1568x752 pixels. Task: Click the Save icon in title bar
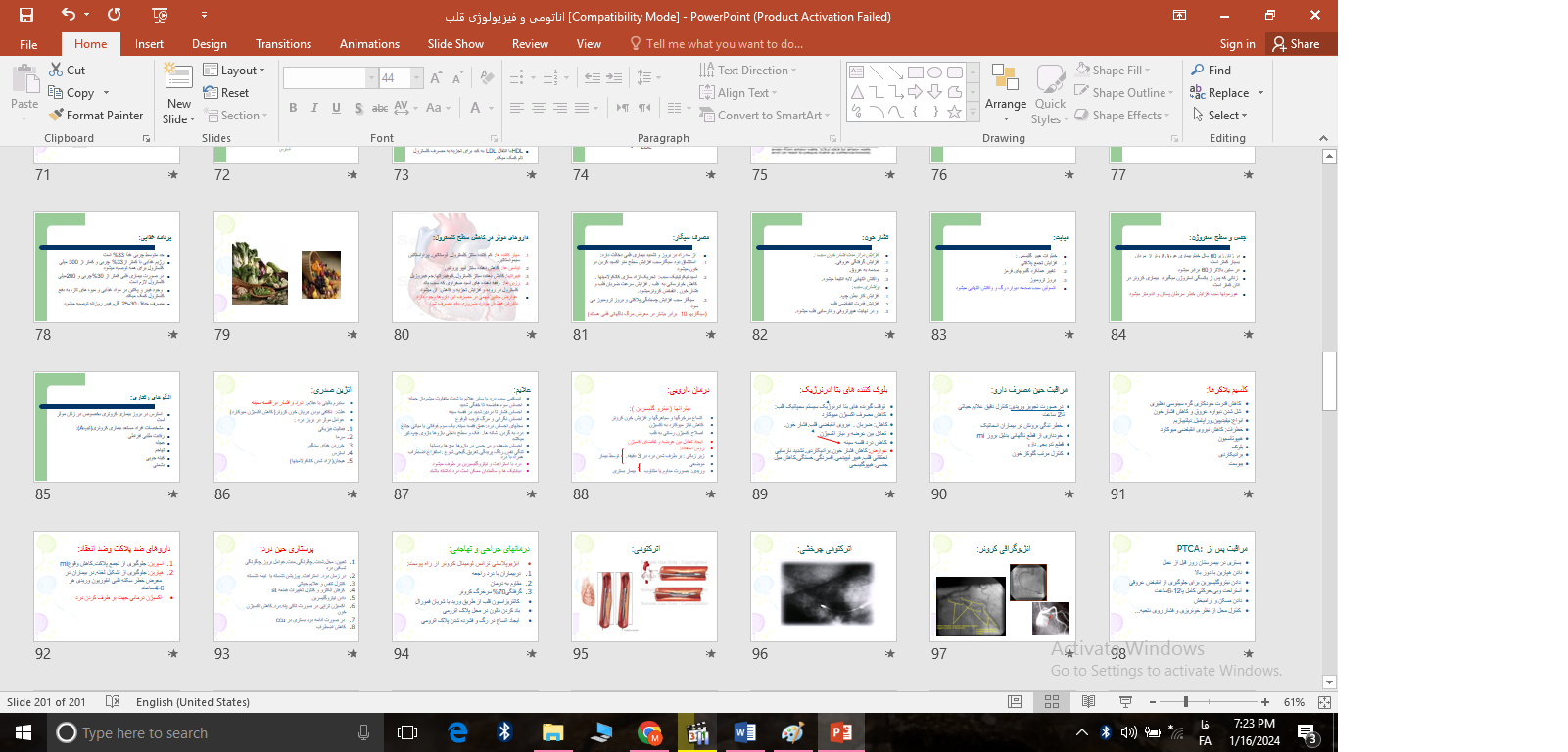26,15
